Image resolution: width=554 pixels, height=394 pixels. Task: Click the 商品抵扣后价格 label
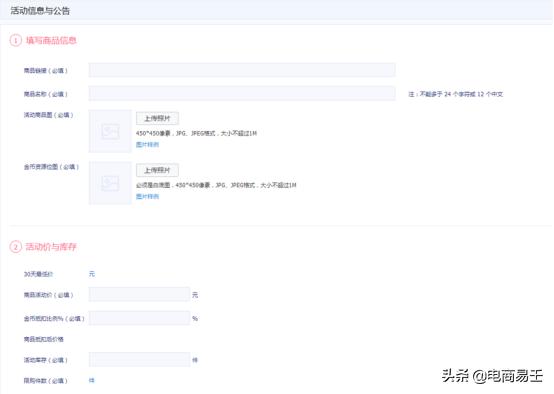43,339
